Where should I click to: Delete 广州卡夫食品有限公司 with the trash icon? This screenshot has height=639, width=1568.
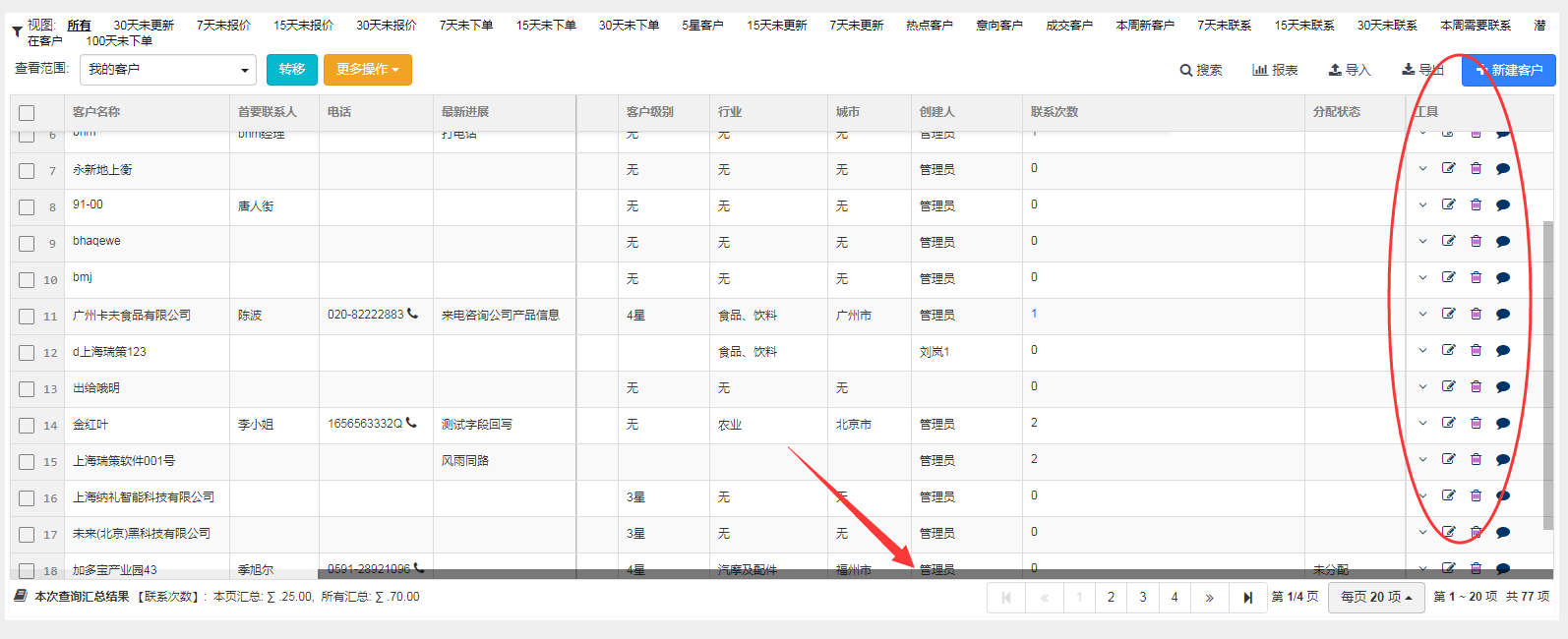1477,314
